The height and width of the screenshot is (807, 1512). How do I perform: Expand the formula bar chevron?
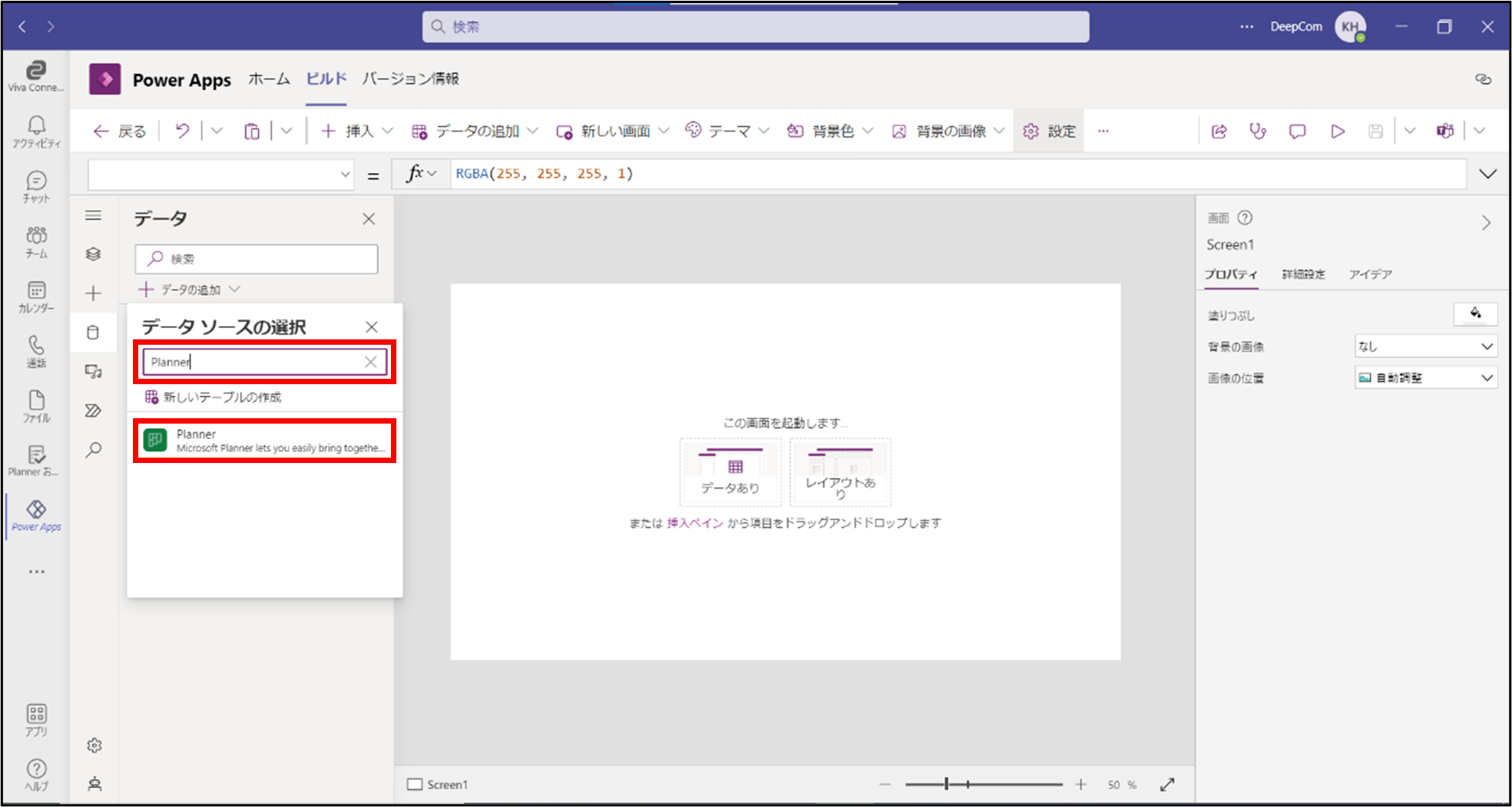[x=1488, y=174]
